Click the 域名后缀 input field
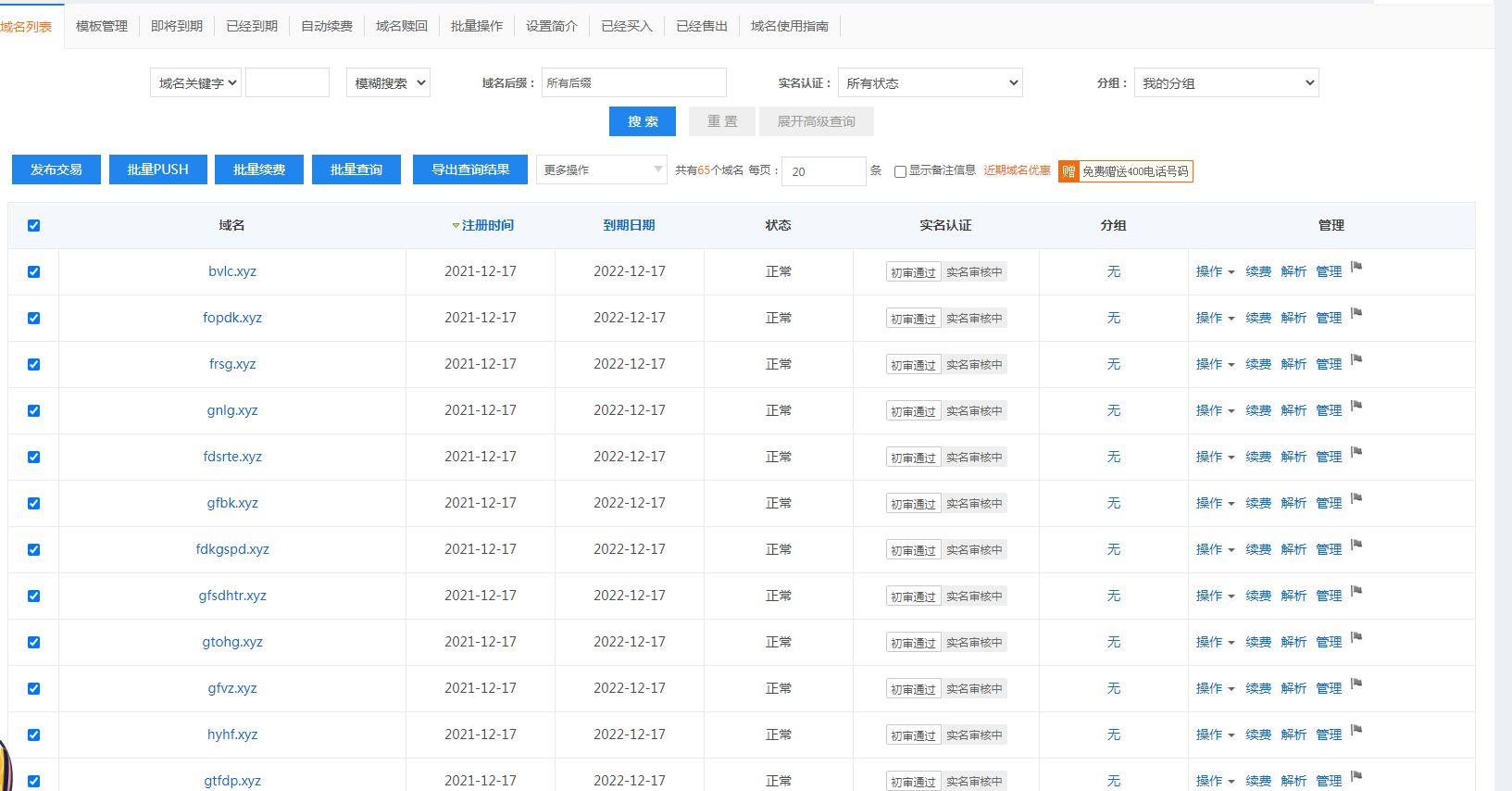Image resolution: width=1512 pixels, height=791 pixels. click(633, 83)
